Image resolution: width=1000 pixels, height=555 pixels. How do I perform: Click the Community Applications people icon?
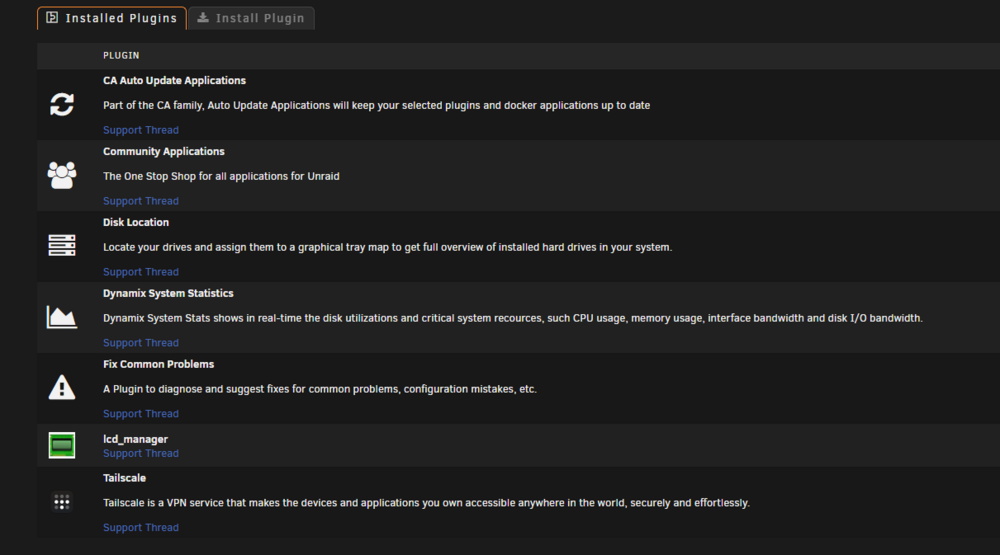(62, 175)
